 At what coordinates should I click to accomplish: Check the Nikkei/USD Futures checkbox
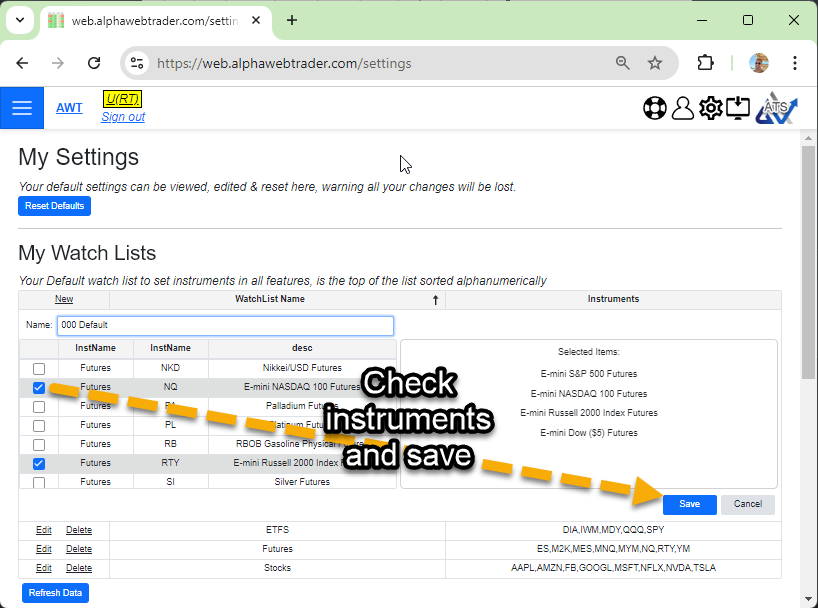39,368
